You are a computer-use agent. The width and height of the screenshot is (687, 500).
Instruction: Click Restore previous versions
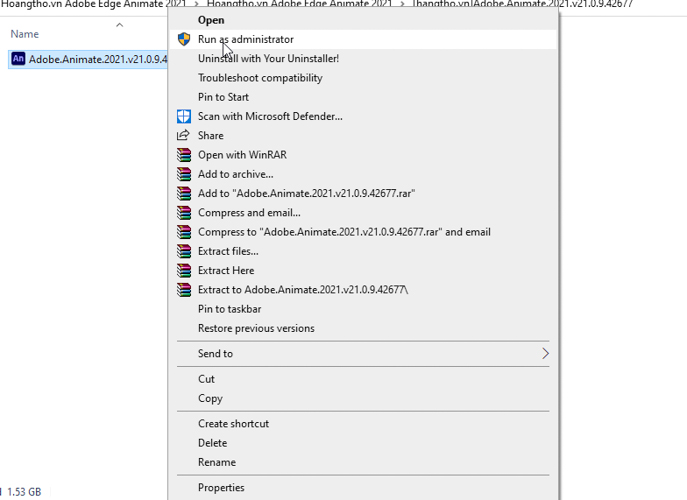(256, 328)
